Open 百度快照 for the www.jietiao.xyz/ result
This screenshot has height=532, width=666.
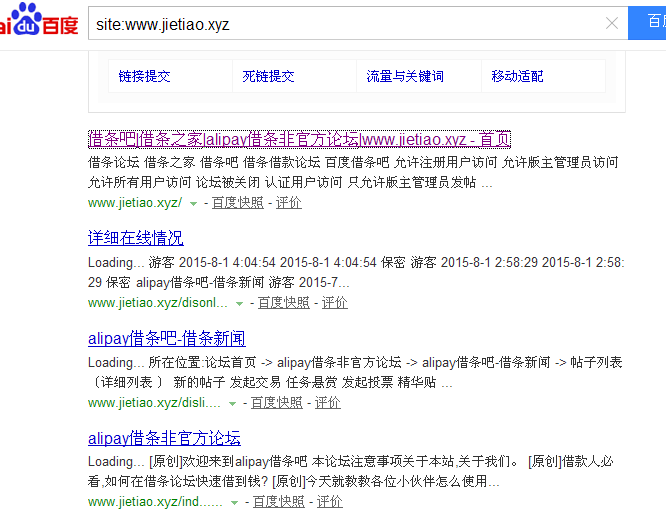[x=238, y=203]
